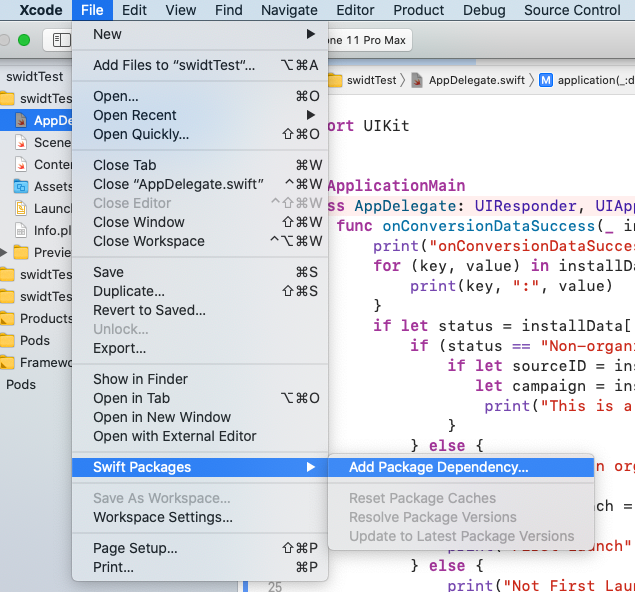Image resolution: width=635 pixels, height=592 pixels.
Task: Choose Export… menu item
Action: click(200, 348)
